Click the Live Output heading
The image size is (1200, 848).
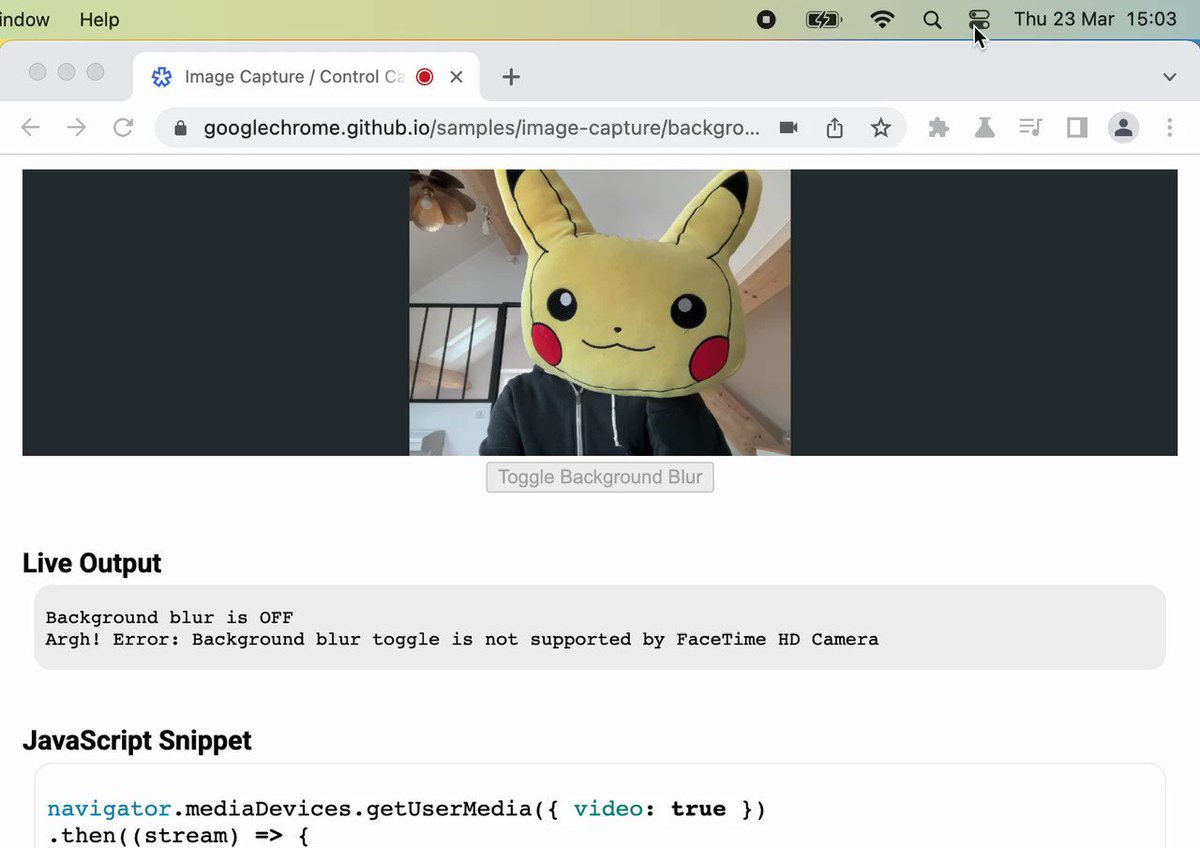[92, 563]
